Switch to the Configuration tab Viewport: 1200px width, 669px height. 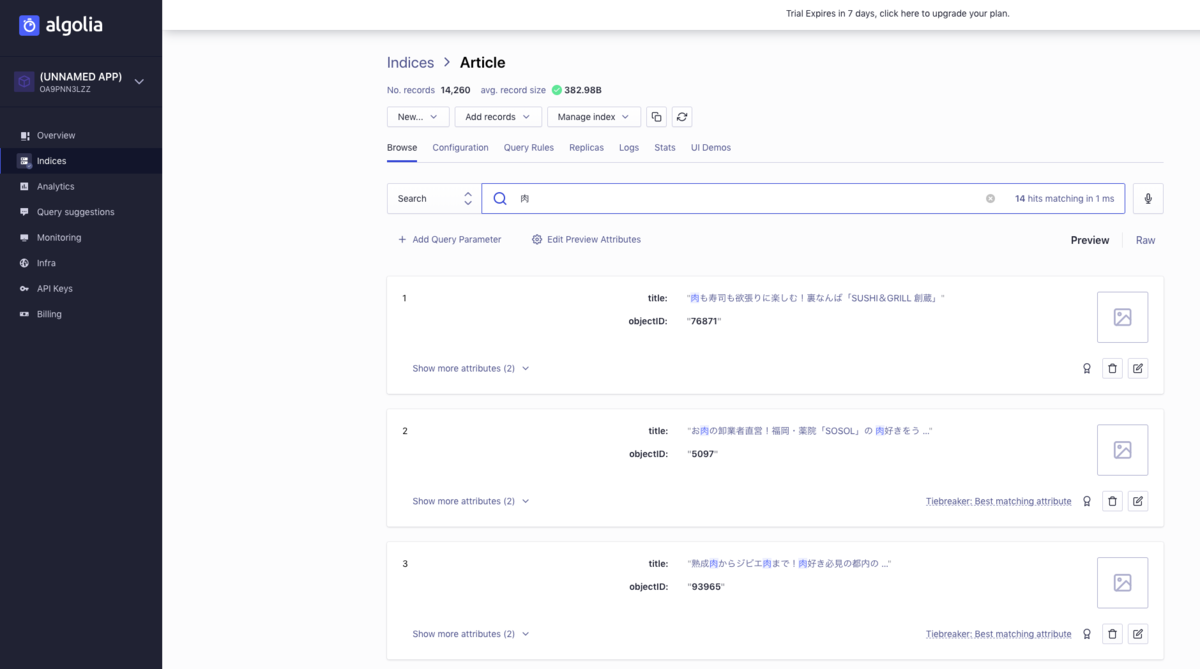[x=460, y=147]
